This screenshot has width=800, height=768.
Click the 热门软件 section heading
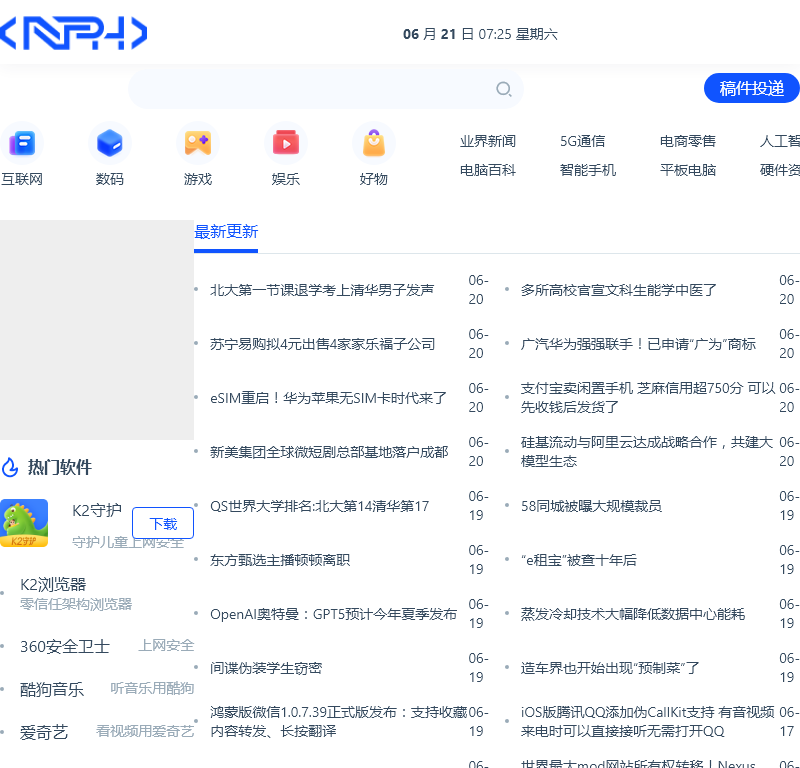pos(60,467)
